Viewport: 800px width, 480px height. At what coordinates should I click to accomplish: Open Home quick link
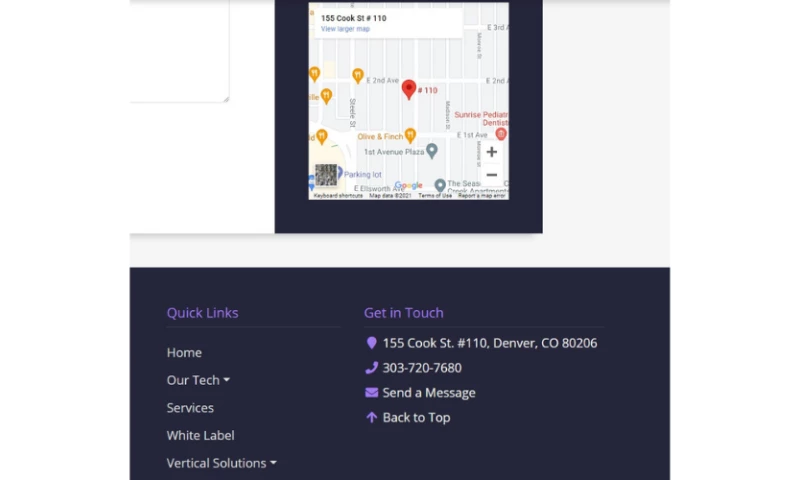click(184, 352)
